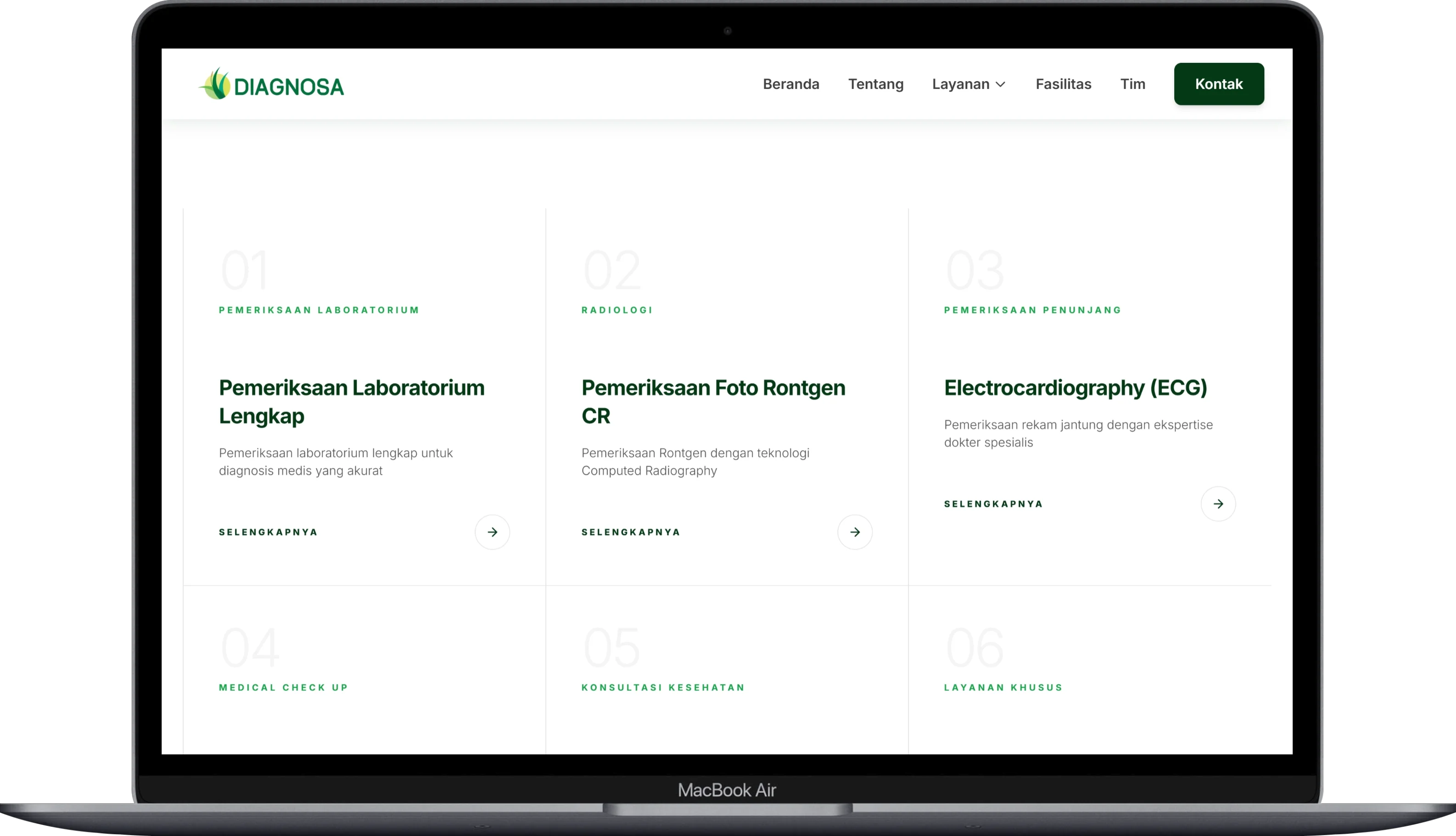
Task: Select the Medical Check Up section label
Action: [x=283, y=687]
